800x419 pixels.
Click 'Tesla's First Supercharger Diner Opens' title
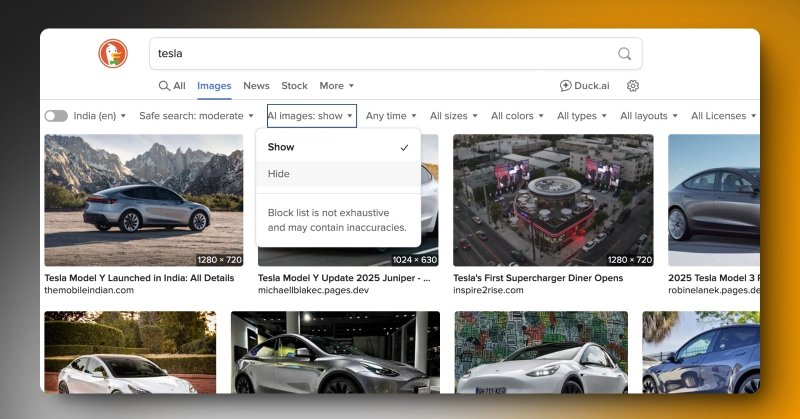(538, 278)
